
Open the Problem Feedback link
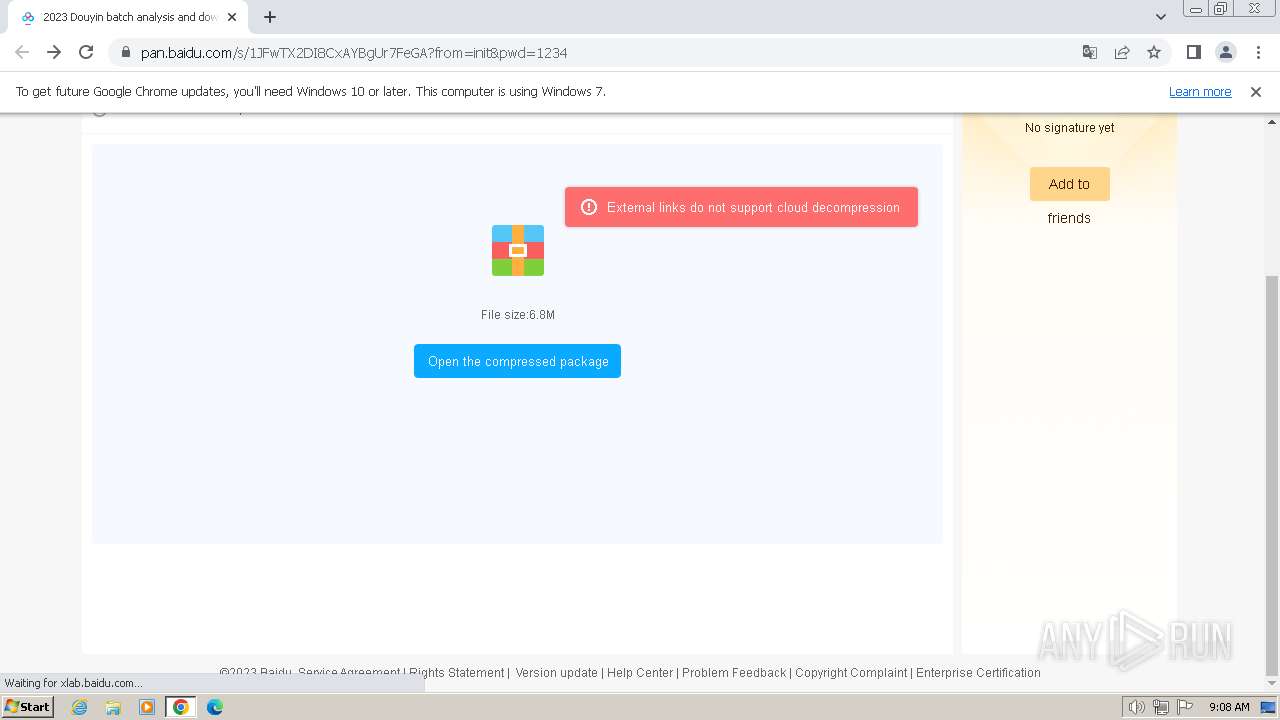click(x=734, y=673)
